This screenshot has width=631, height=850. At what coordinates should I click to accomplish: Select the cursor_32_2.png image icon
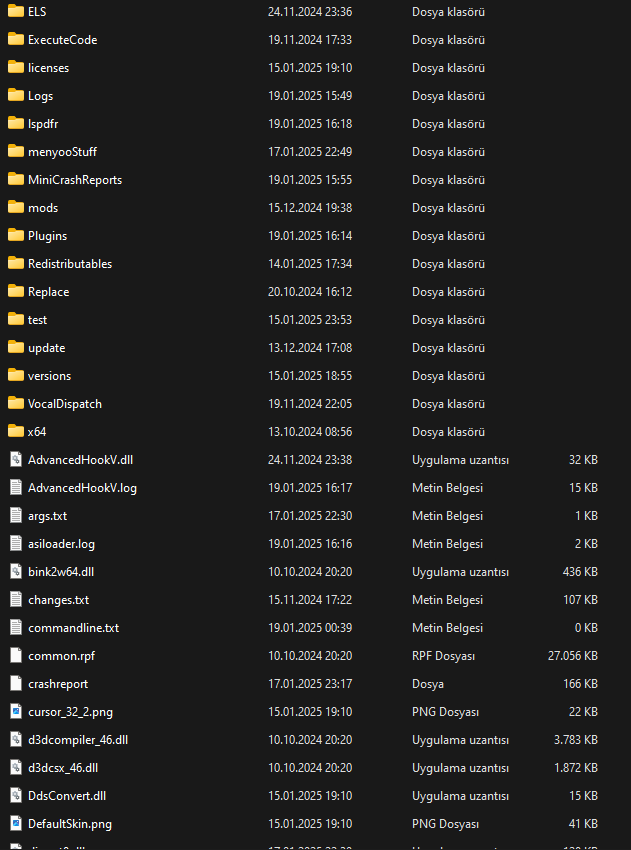[15, 712]
